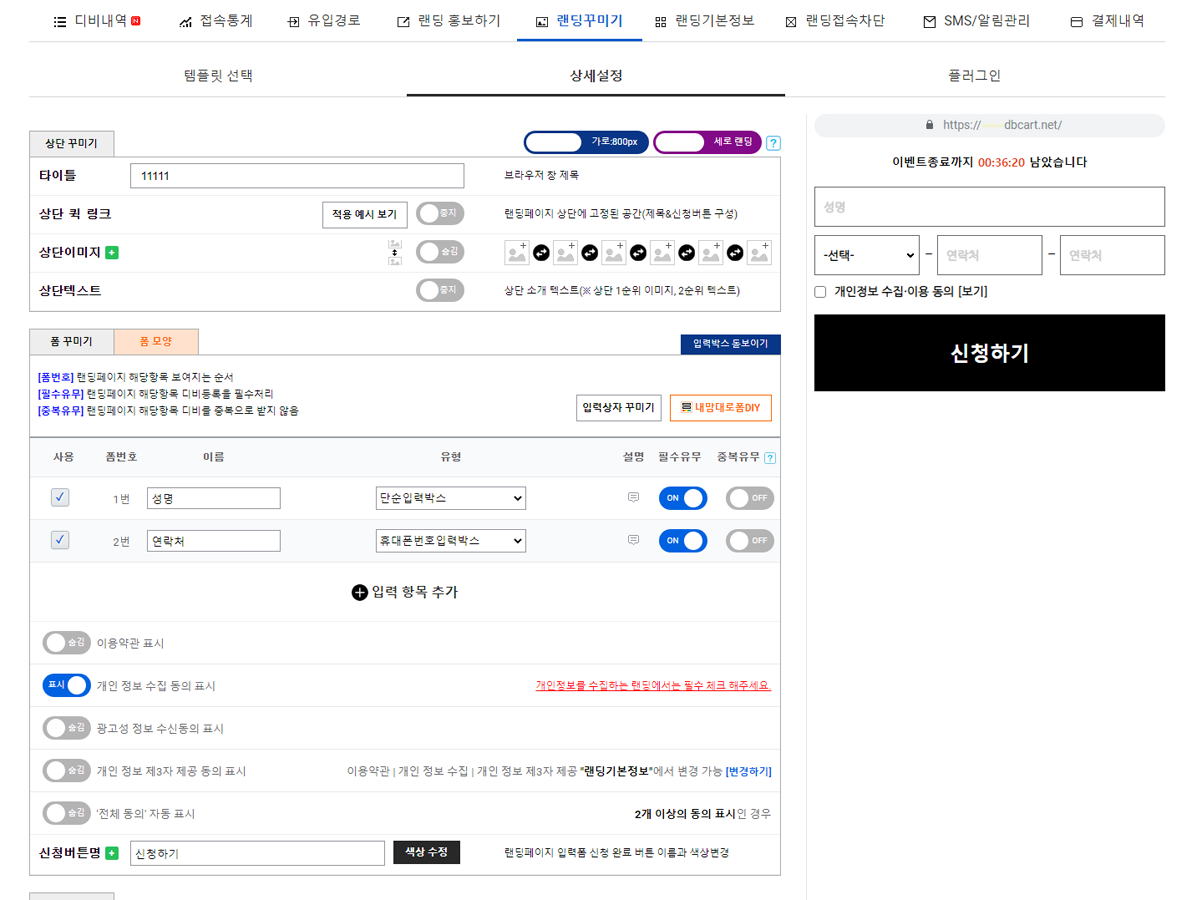Screen dimensions: 1200x900
Task: Click the 타이틀 input field with 11111
Action: tap(297, 176)
